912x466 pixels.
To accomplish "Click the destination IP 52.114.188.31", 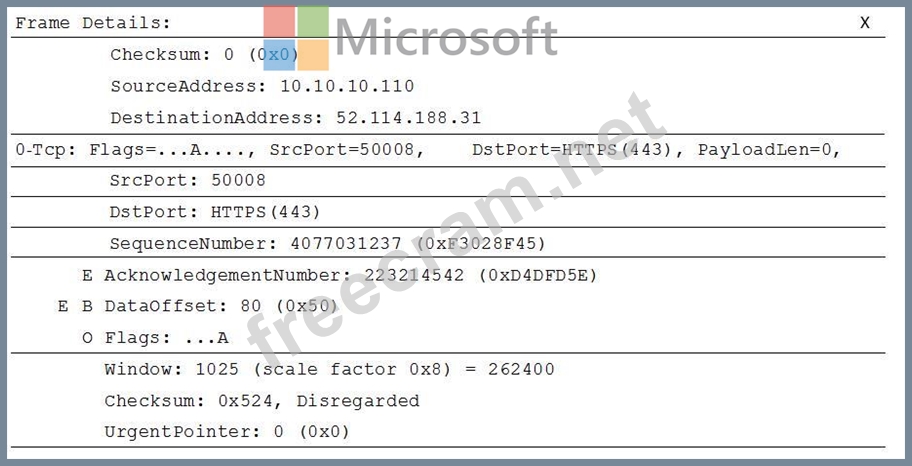I will coord(408,118).
